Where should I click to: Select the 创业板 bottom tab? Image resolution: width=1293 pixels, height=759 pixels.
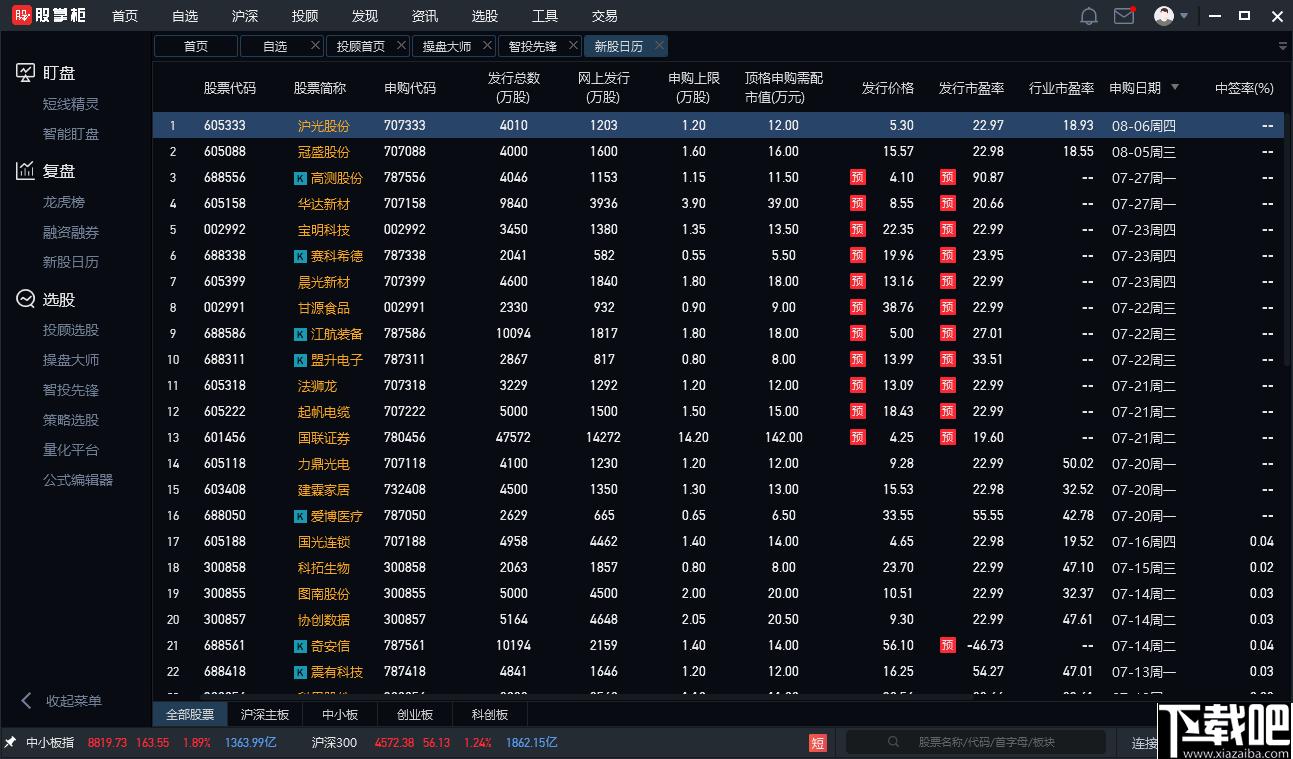pos(415,715)
